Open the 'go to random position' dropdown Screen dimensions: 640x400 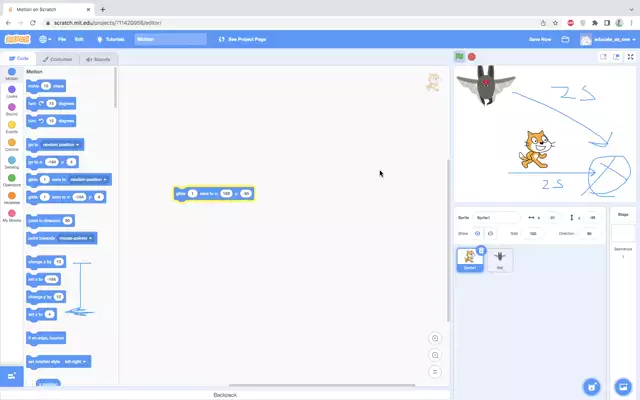click(x=60, y=145)
